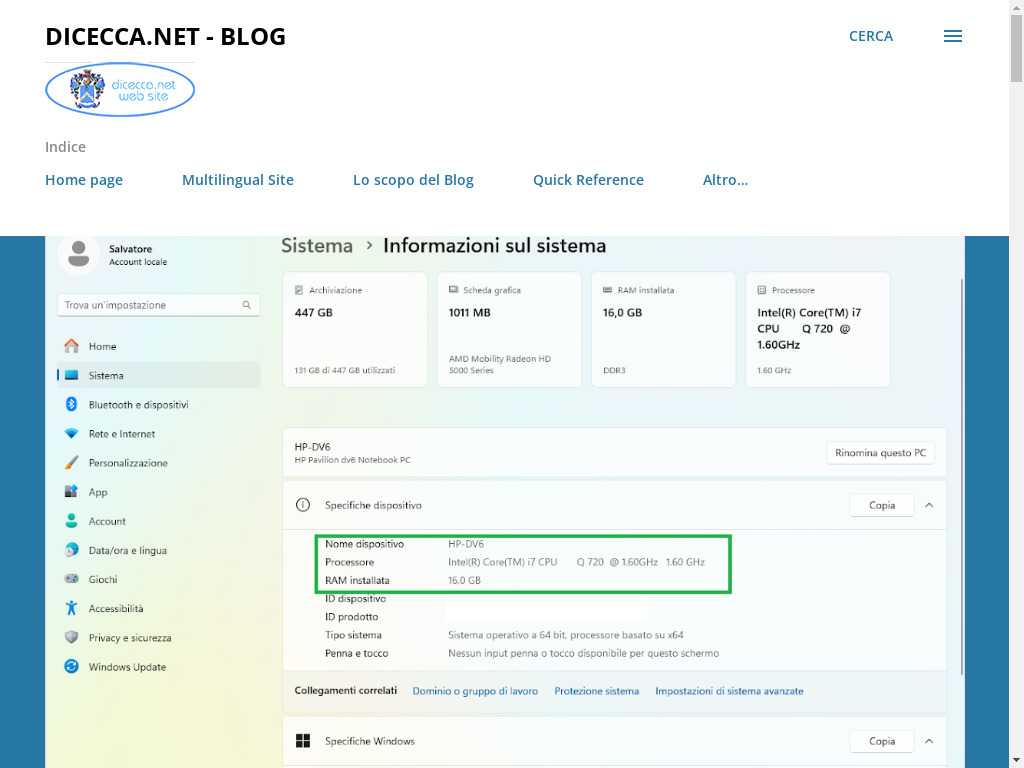
Task: Open the Multilingual Site menu item
Action: pyautogui.click(x=238, y=180)
